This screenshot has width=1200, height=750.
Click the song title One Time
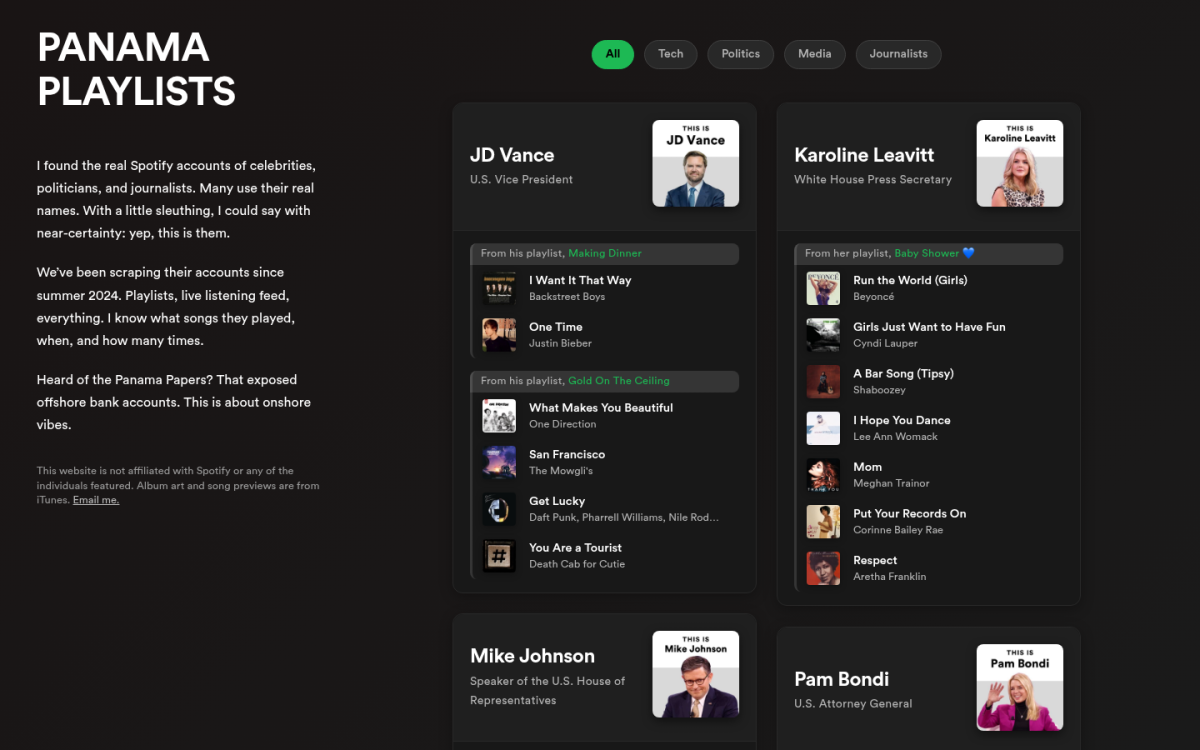[x=556, y=327]
